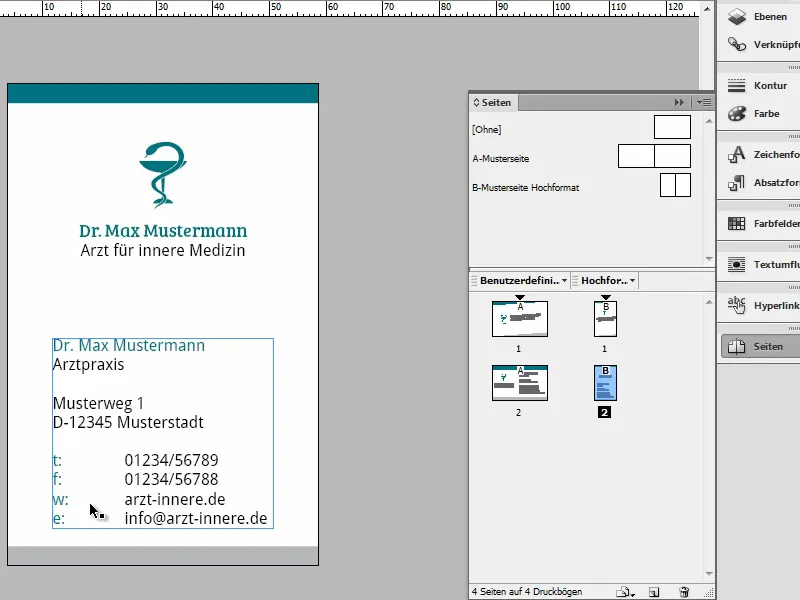This screenshot has height=600, width=800.
Task: Click pages list scroll down arrow
Action: 709,574
